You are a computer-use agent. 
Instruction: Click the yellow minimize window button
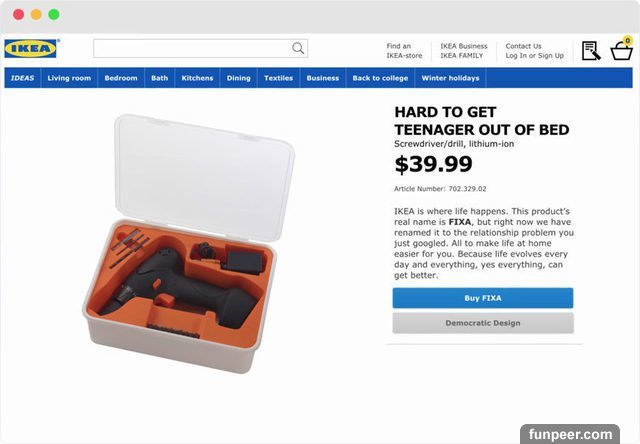click(36, 15)
